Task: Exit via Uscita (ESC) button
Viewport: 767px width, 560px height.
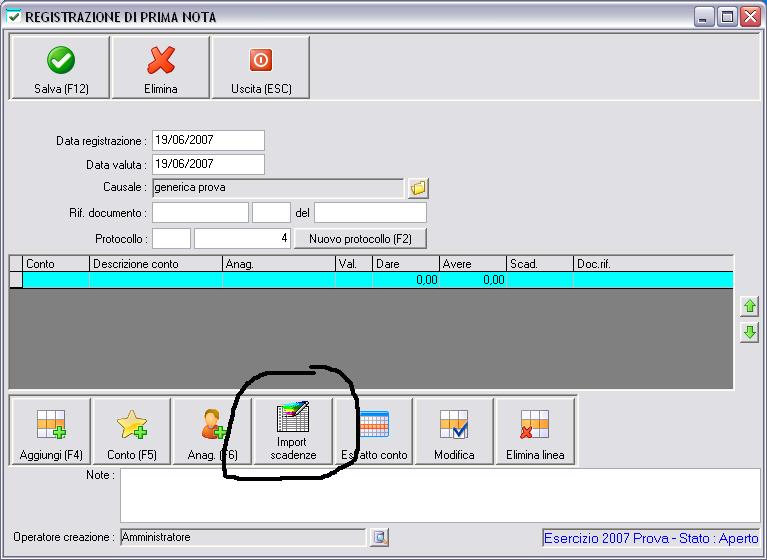Action: tap(261, 67)
